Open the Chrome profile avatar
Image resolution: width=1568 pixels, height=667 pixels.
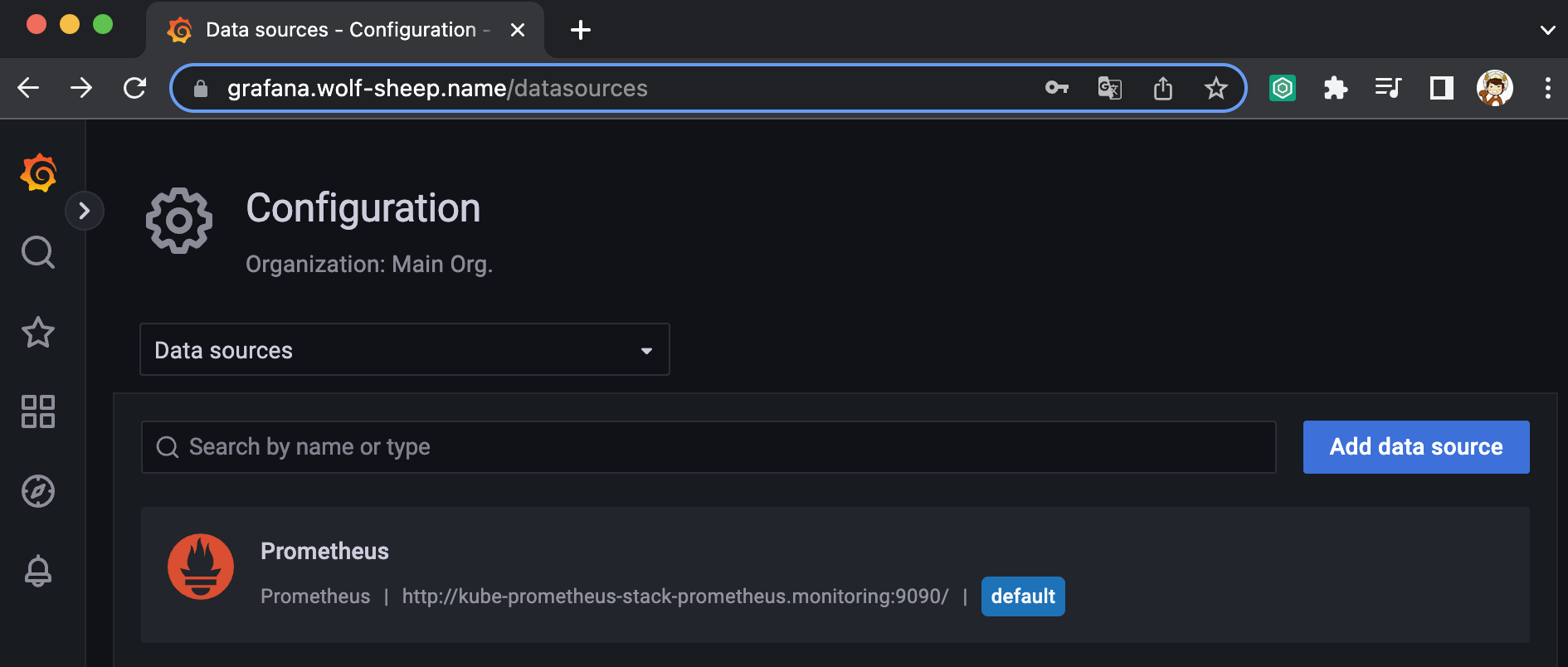[1495, 88]
